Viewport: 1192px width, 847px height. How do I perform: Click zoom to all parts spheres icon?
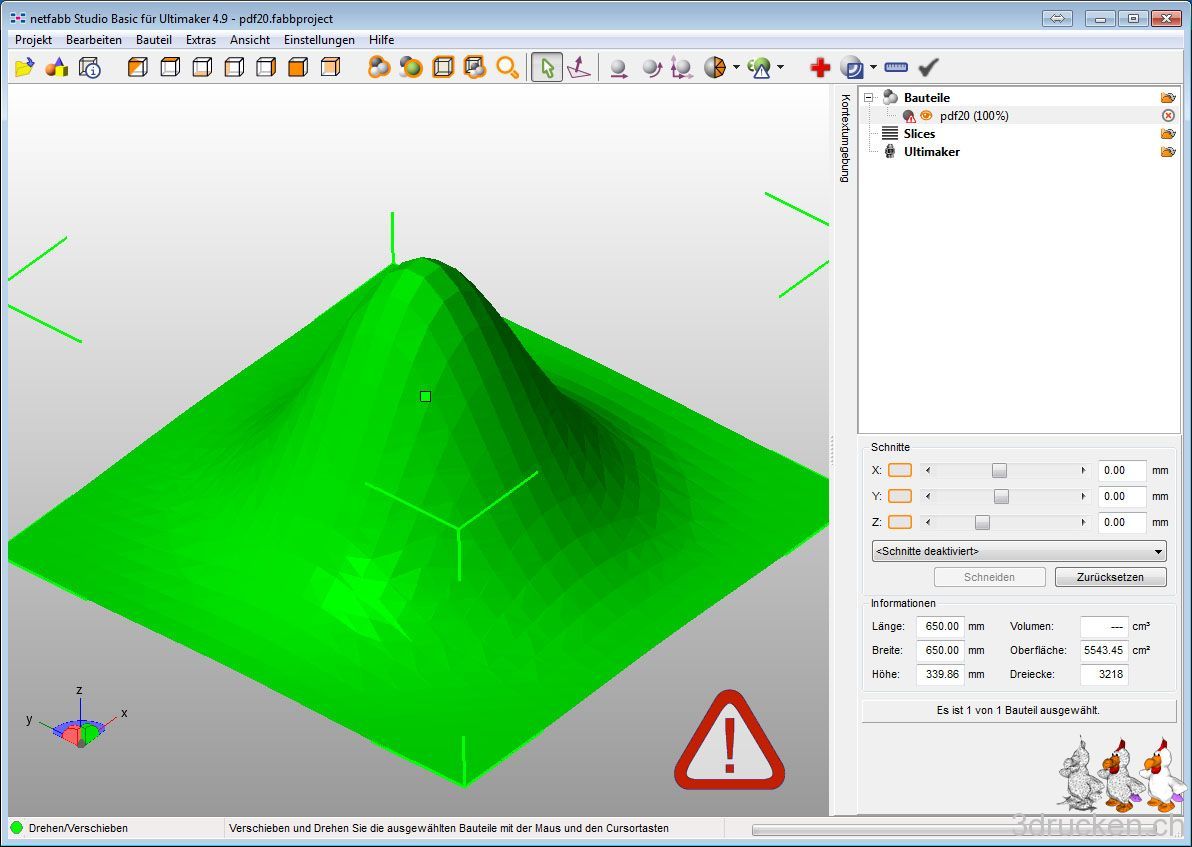click(x=379, y=68)
